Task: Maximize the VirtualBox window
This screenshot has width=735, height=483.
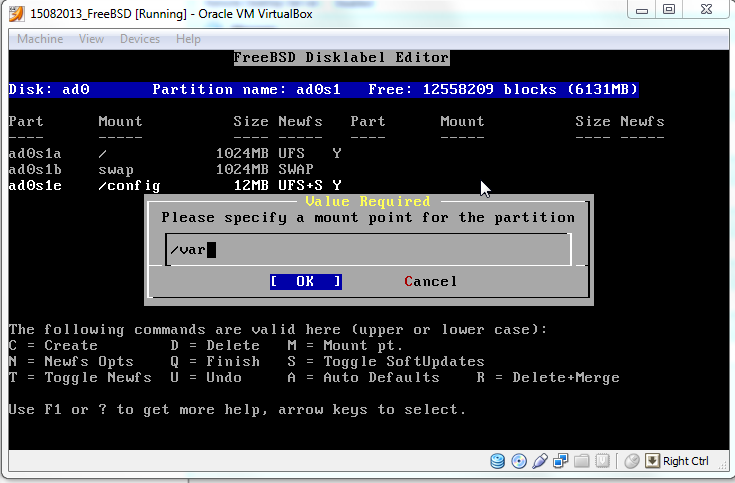Action: (x=669, y=10)
